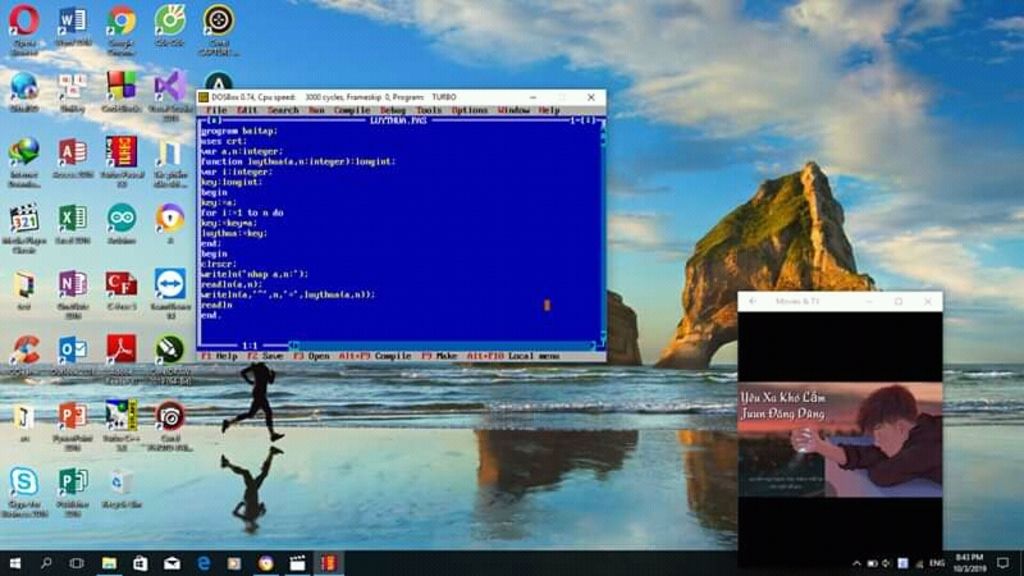Open the notification center icon
The height and width of the screenshot is (576, 1024).
pos(1004,563)
